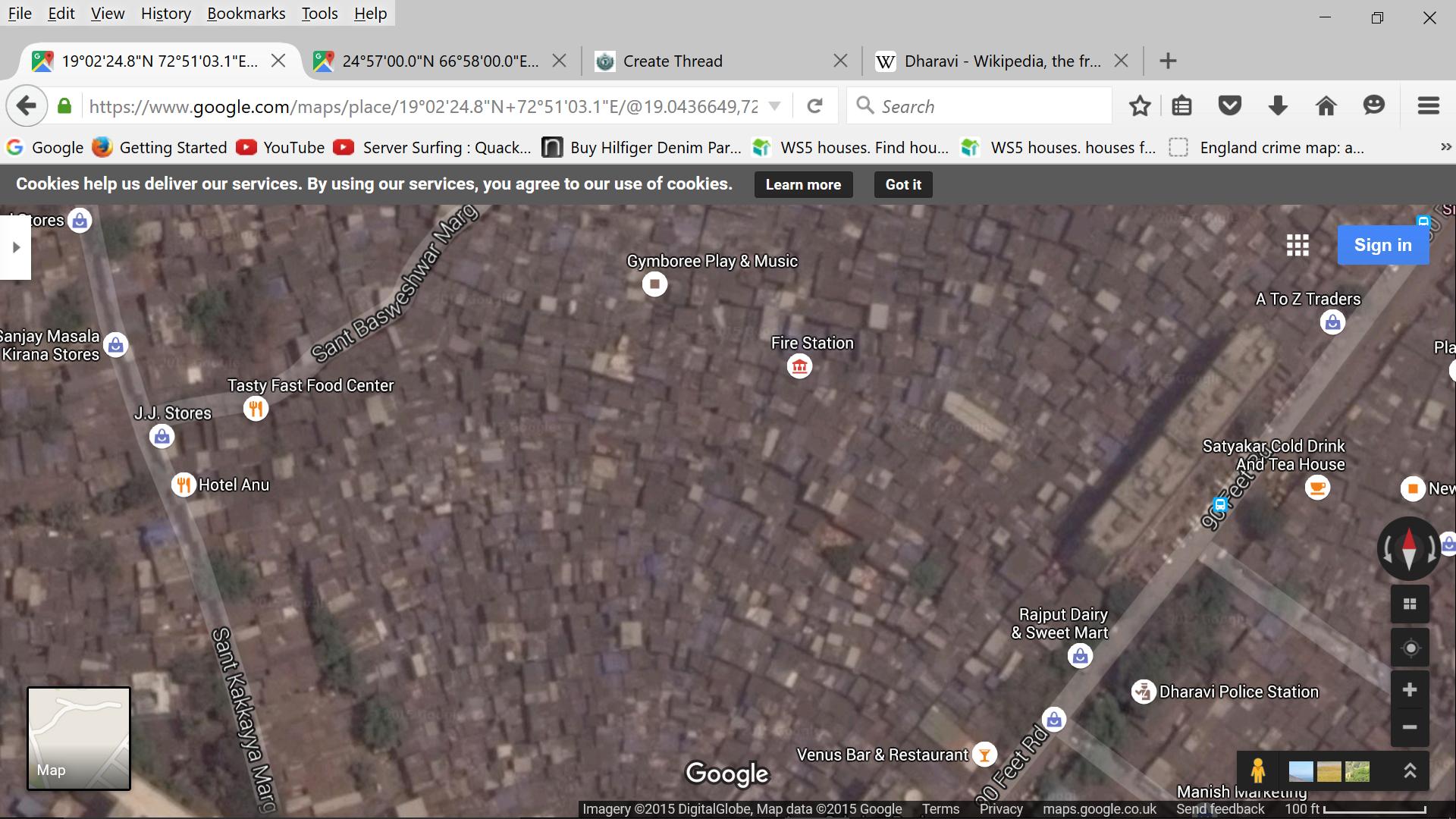
Task: Open the History menu
Action: (165, 14)
